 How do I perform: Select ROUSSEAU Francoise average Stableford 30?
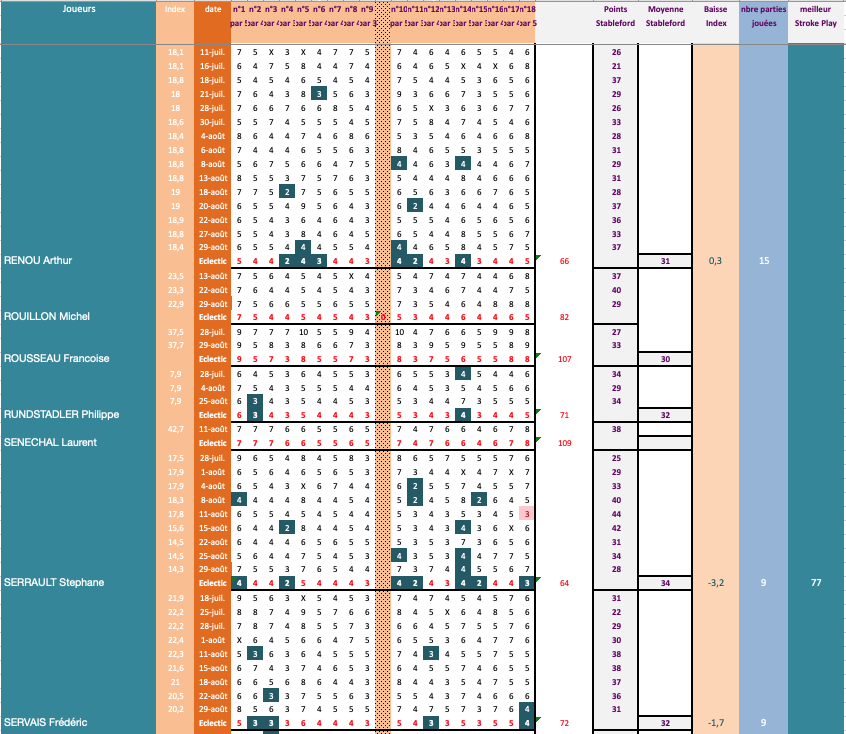[665, 359]
